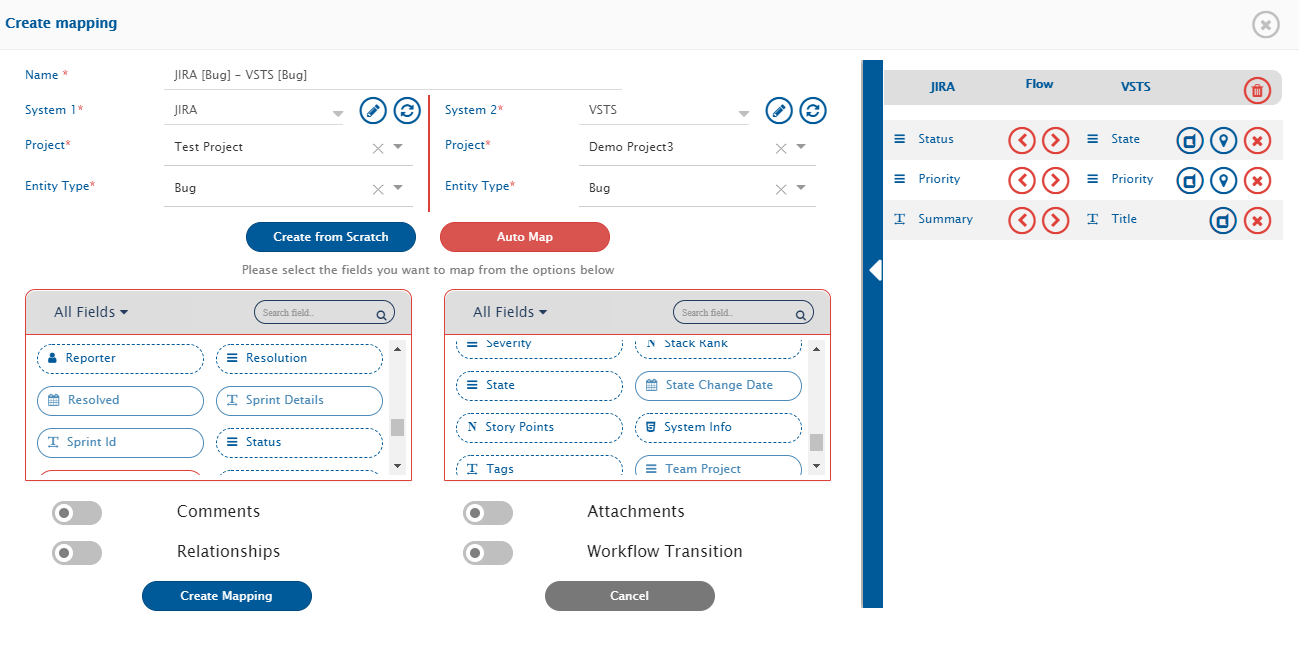Enable the Comments toggle

click(x=77, y=513)
